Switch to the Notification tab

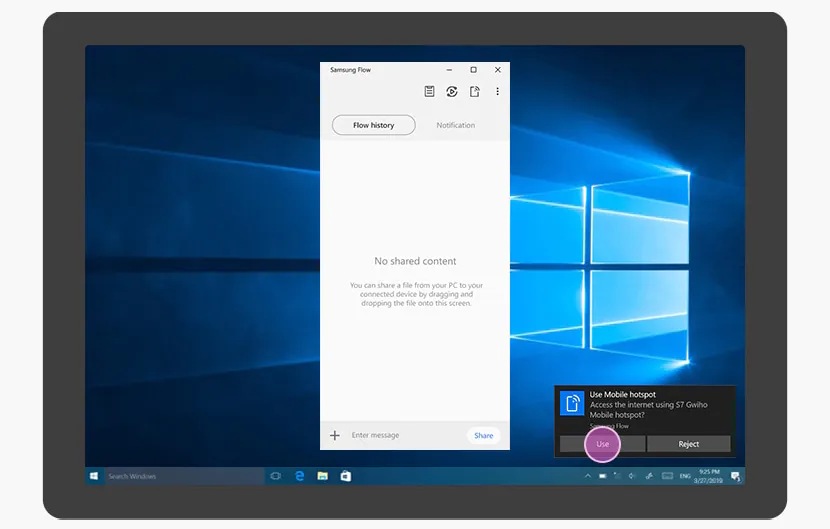pyautogui.click(x=455, y=125)
